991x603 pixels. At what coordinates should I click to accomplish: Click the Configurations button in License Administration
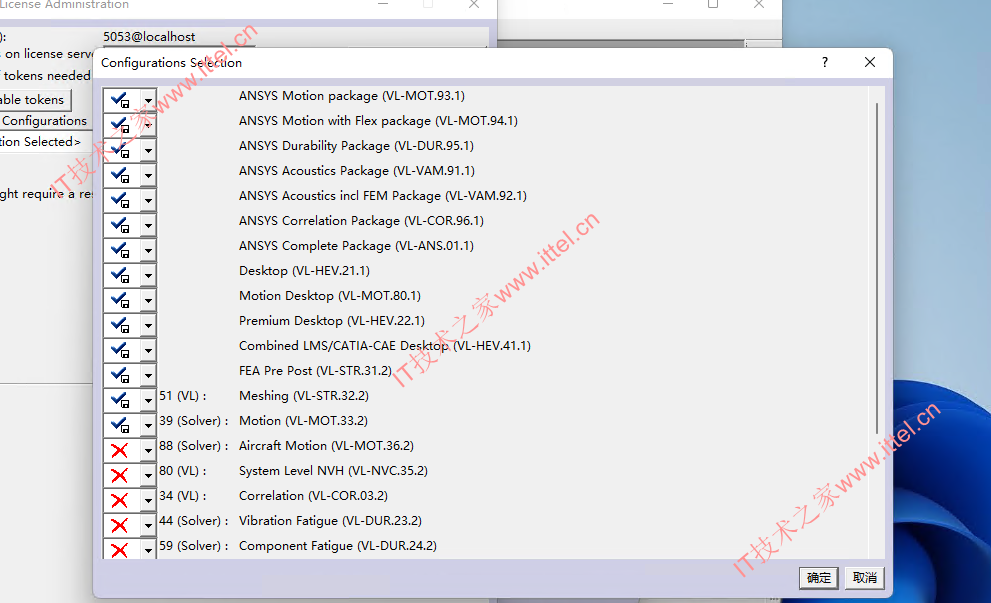tap(44, 121)
